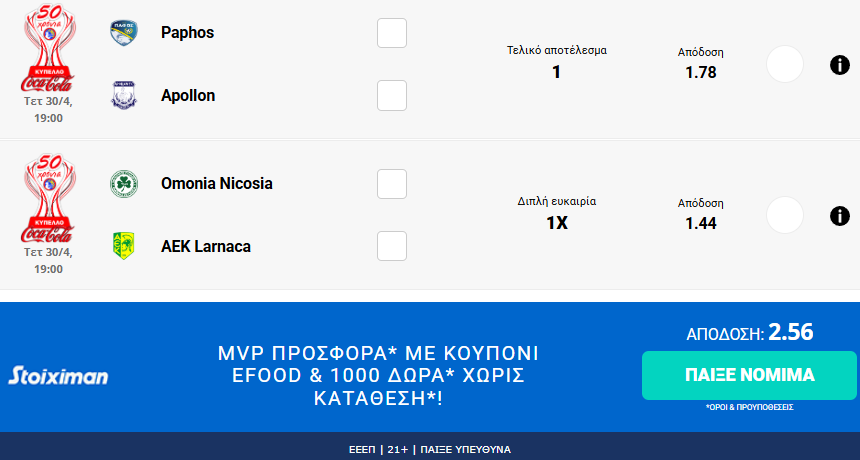Click the AEK Larnaca yellow crest

click(x=124, y=246)
